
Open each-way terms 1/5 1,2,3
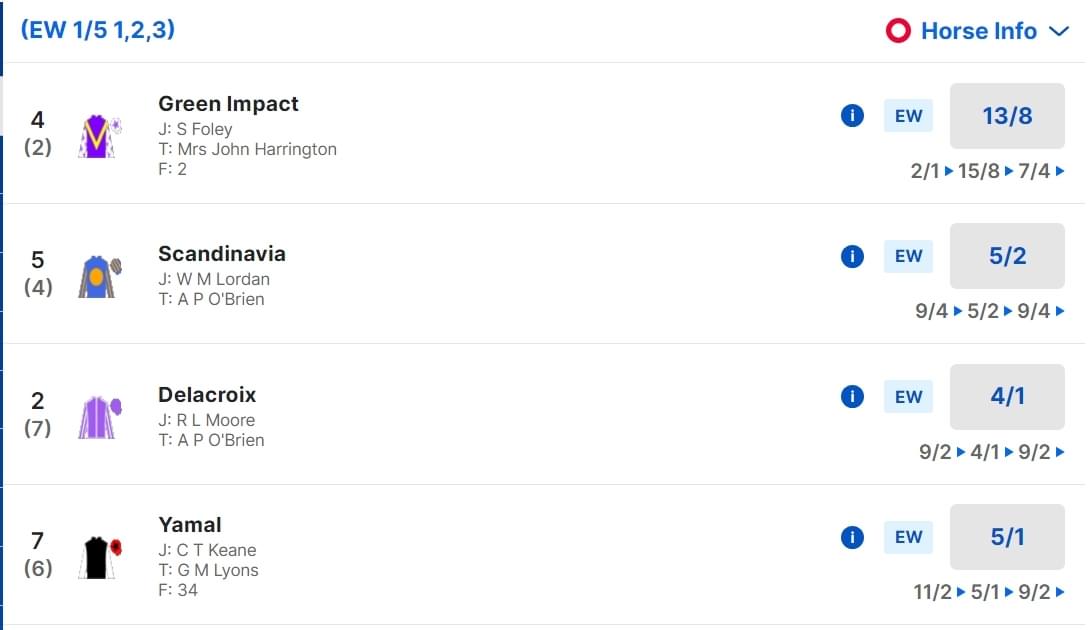pos(98,30)
